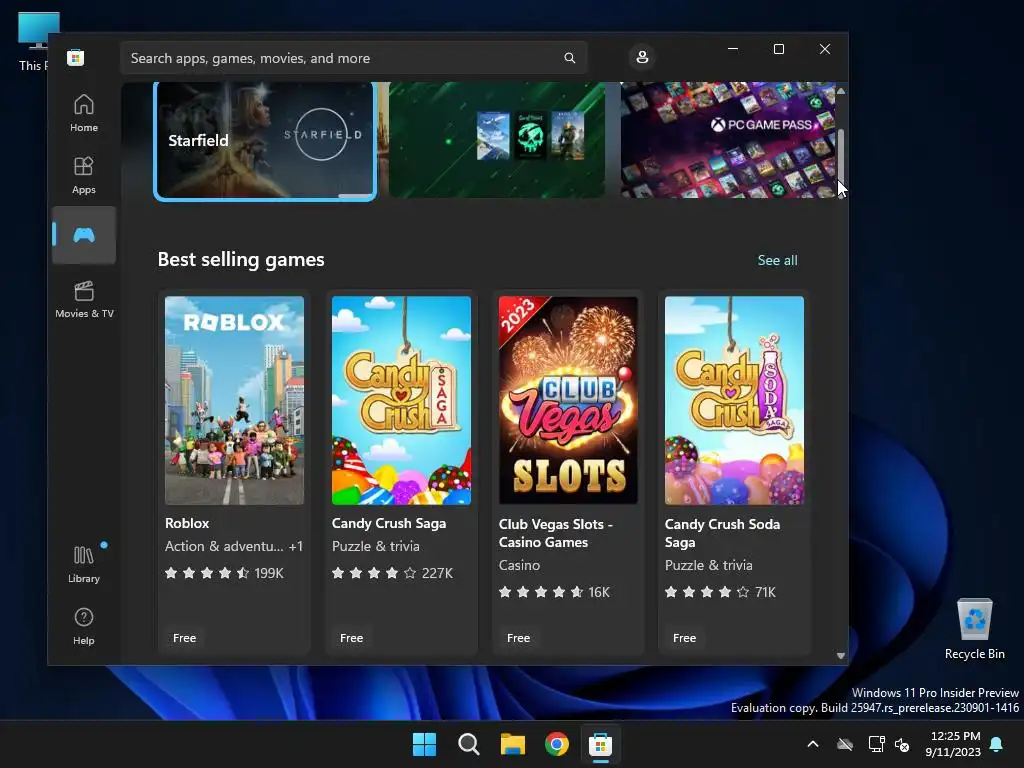The width and height of the screenshot is (1024, 768).
Task: Click the Free price on Candy Crush Soda Saga card
Action: coord(684,638)
